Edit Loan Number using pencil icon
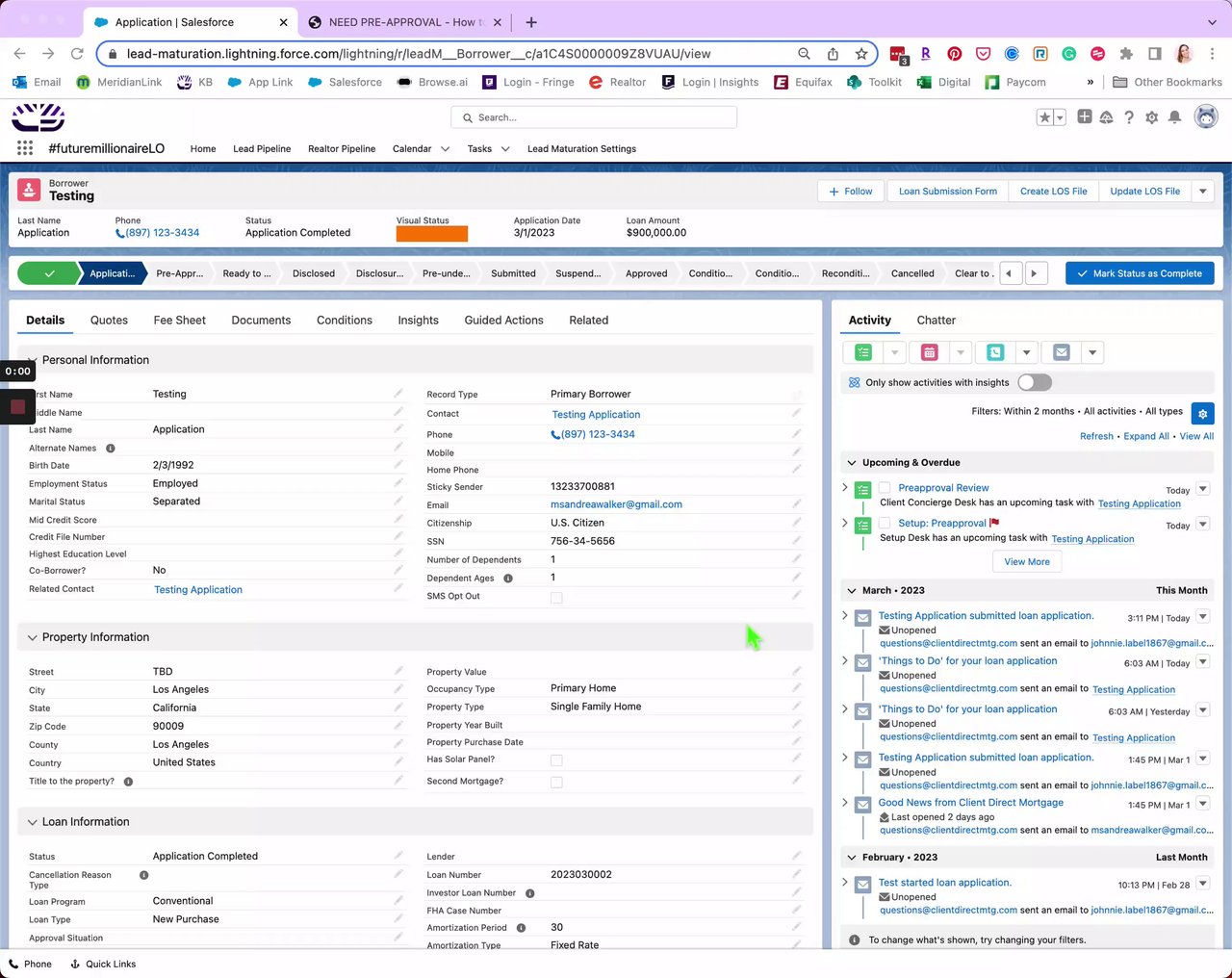This screenshot has height=978, width=1232. [797, 874]
